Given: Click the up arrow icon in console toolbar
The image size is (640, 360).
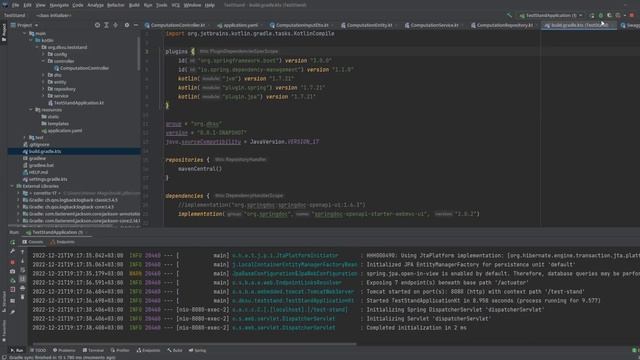Looking at the screenshot, I should (22, 252).
